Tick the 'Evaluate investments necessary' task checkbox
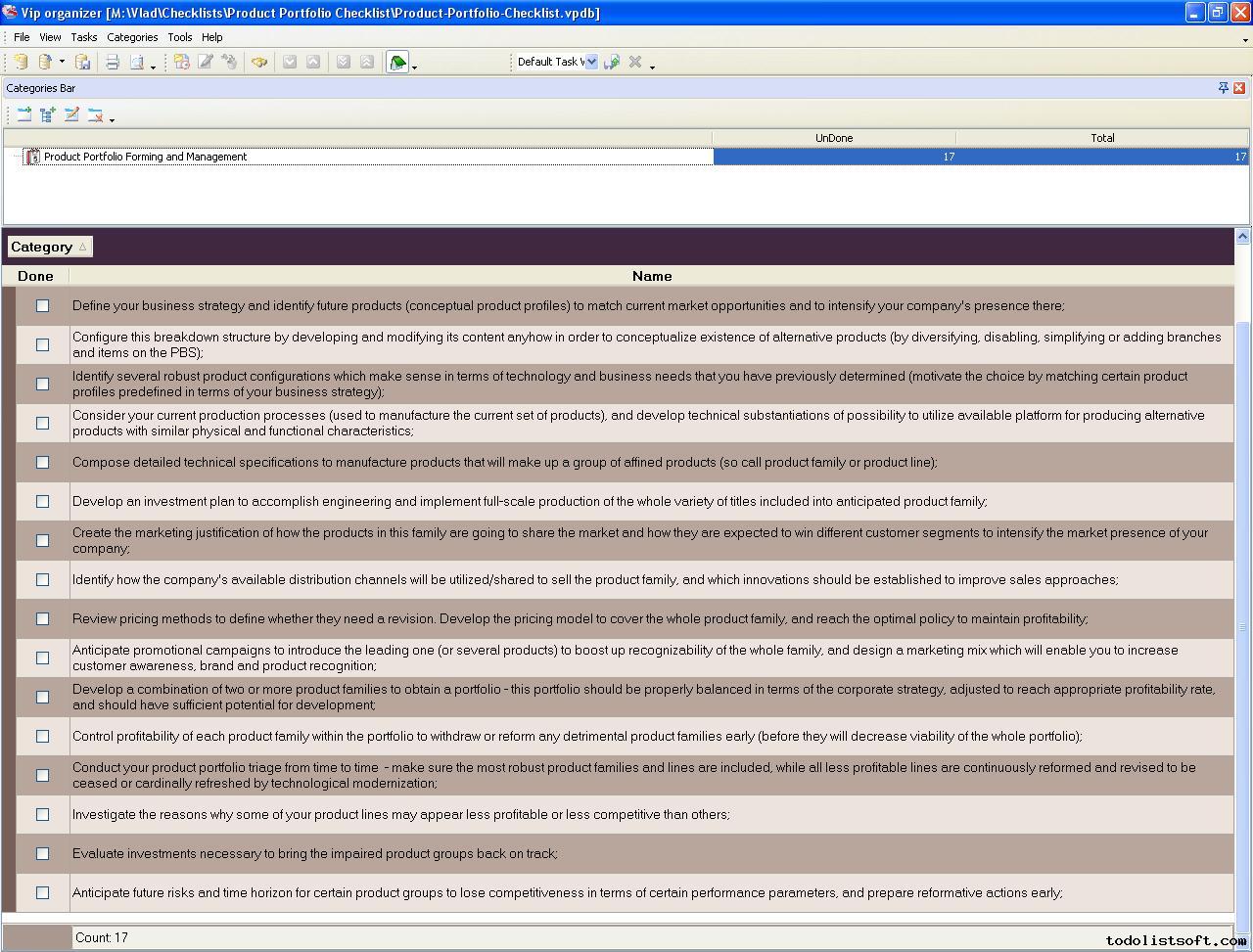The width and height of the screenshot is (1253, 952). point(42,853)
